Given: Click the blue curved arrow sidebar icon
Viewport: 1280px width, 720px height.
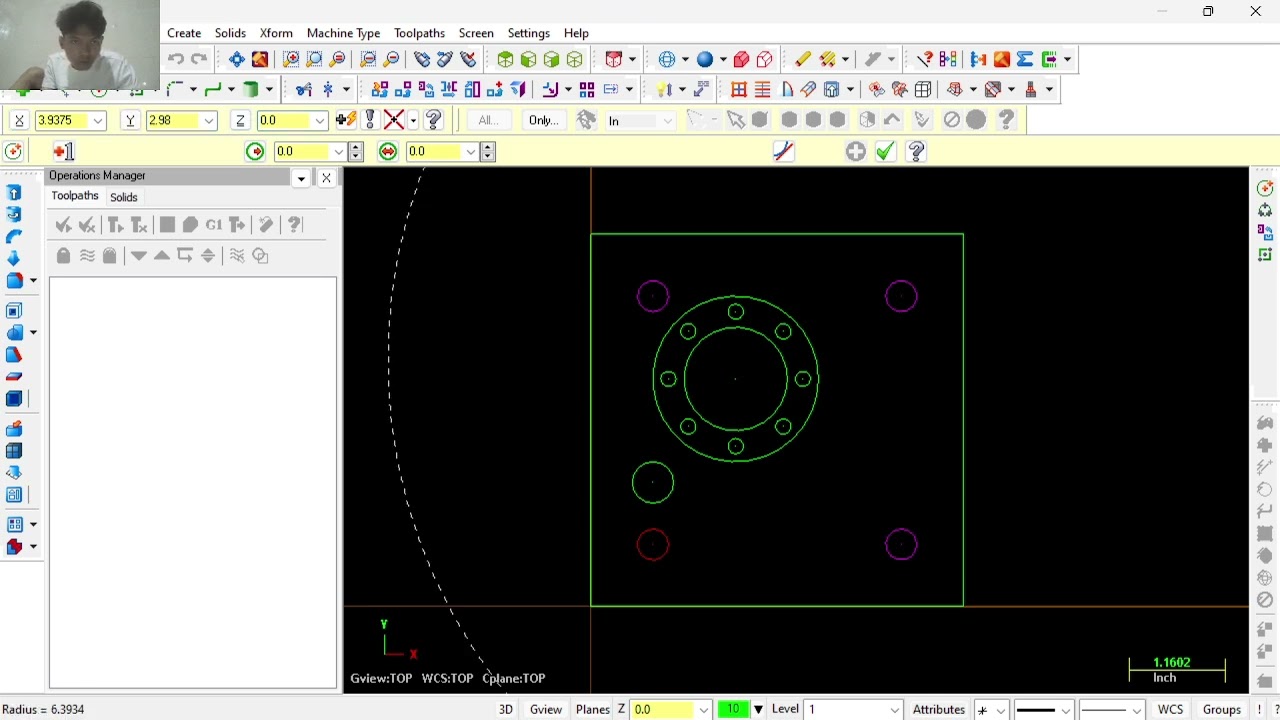Looking at the screenshot, I should point(14,236).
